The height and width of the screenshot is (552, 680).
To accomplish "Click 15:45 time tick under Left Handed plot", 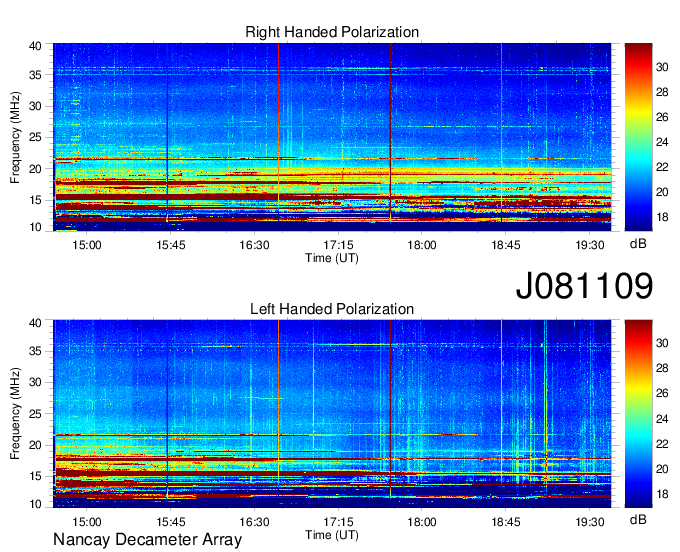I will [x=170, y=522].
